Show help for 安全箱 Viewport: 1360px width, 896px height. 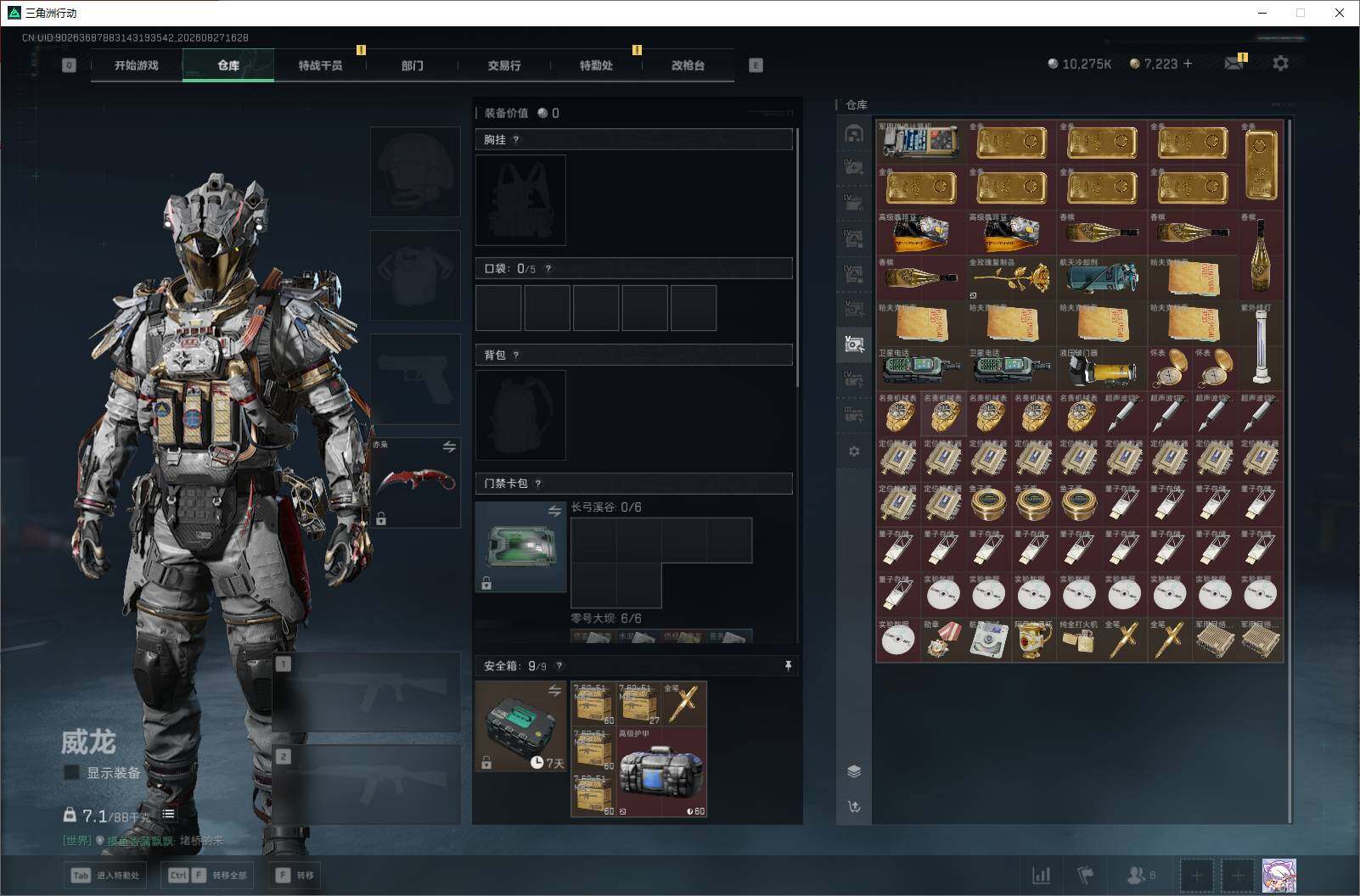tap(559, 666)
